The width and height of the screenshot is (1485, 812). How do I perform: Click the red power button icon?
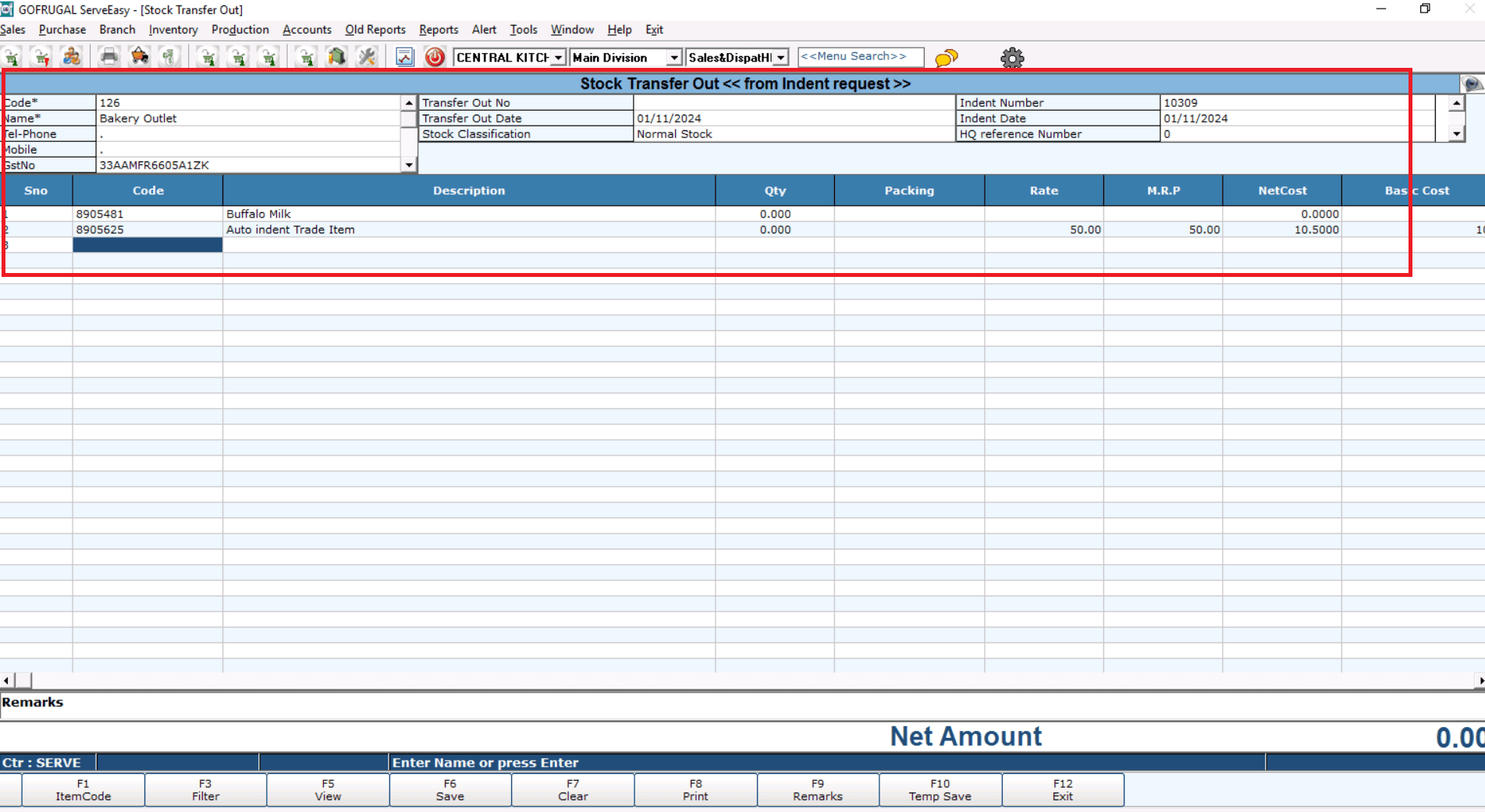(x=435, y=57)
